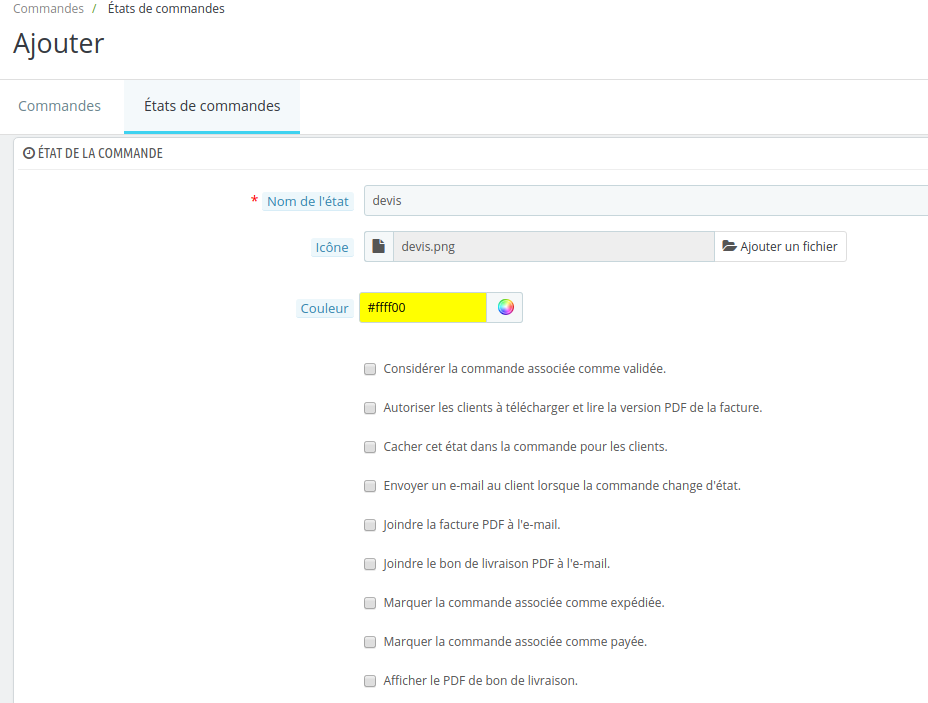This screenshot has height=703, width=928.
Task: Check 'Marquer la commande associée comme expédiée'
Action: point(370,604)
